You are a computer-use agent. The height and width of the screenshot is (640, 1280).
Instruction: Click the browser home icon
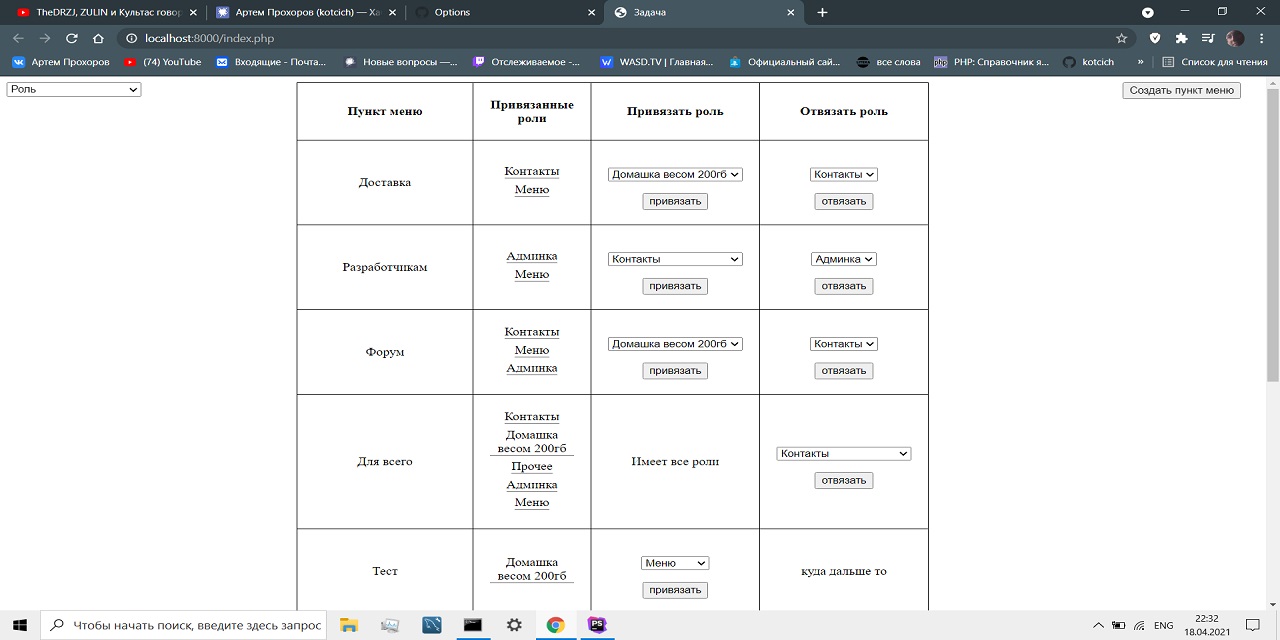point(98,38)
